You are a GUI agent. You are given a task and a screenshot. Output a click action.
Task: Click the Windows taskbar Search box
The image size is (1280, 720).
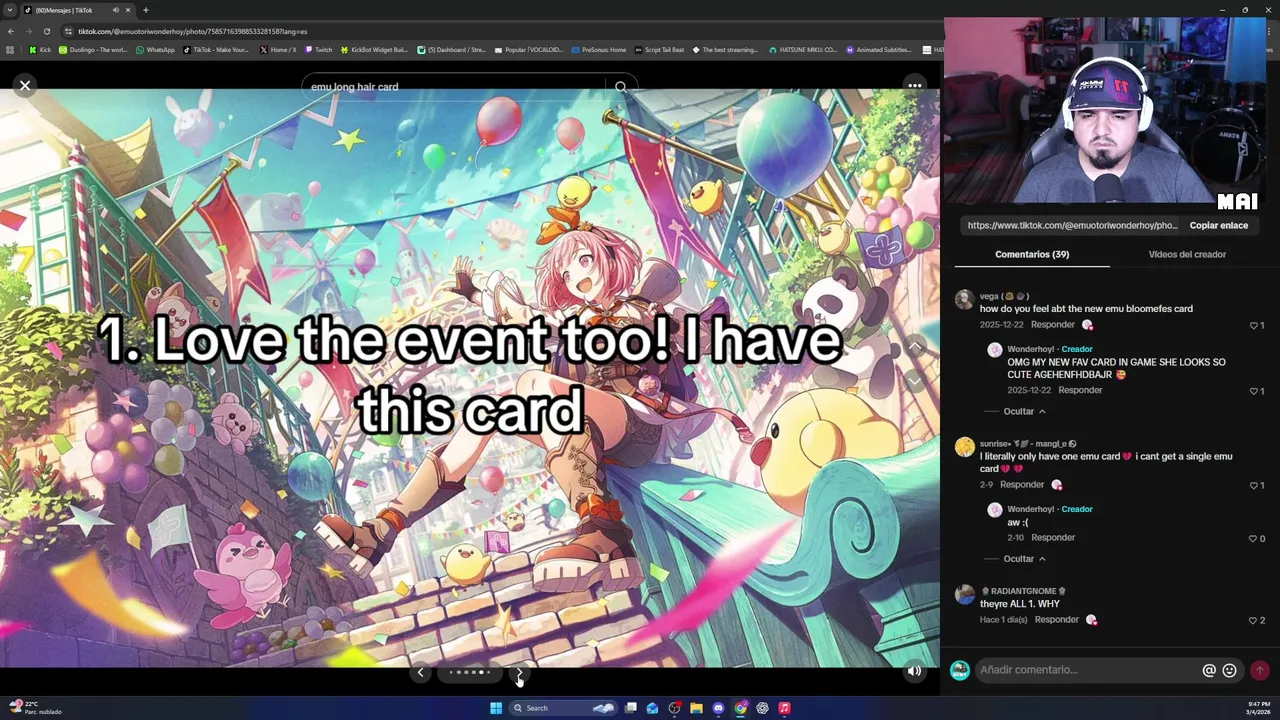(x=563, y=708)
